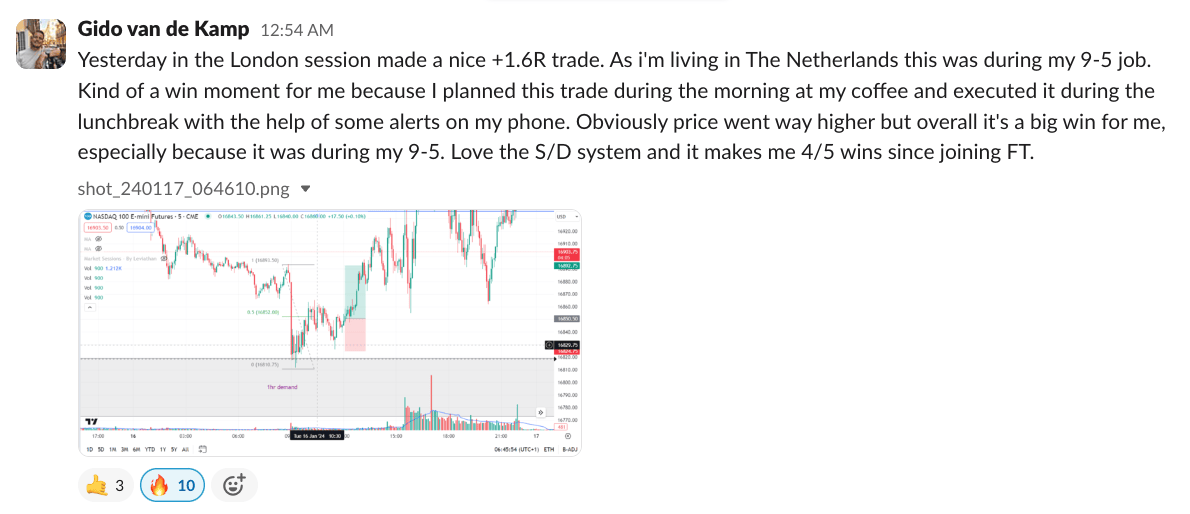
Task: Add a new emoji reaction
Action: click(x=233, y=486)
